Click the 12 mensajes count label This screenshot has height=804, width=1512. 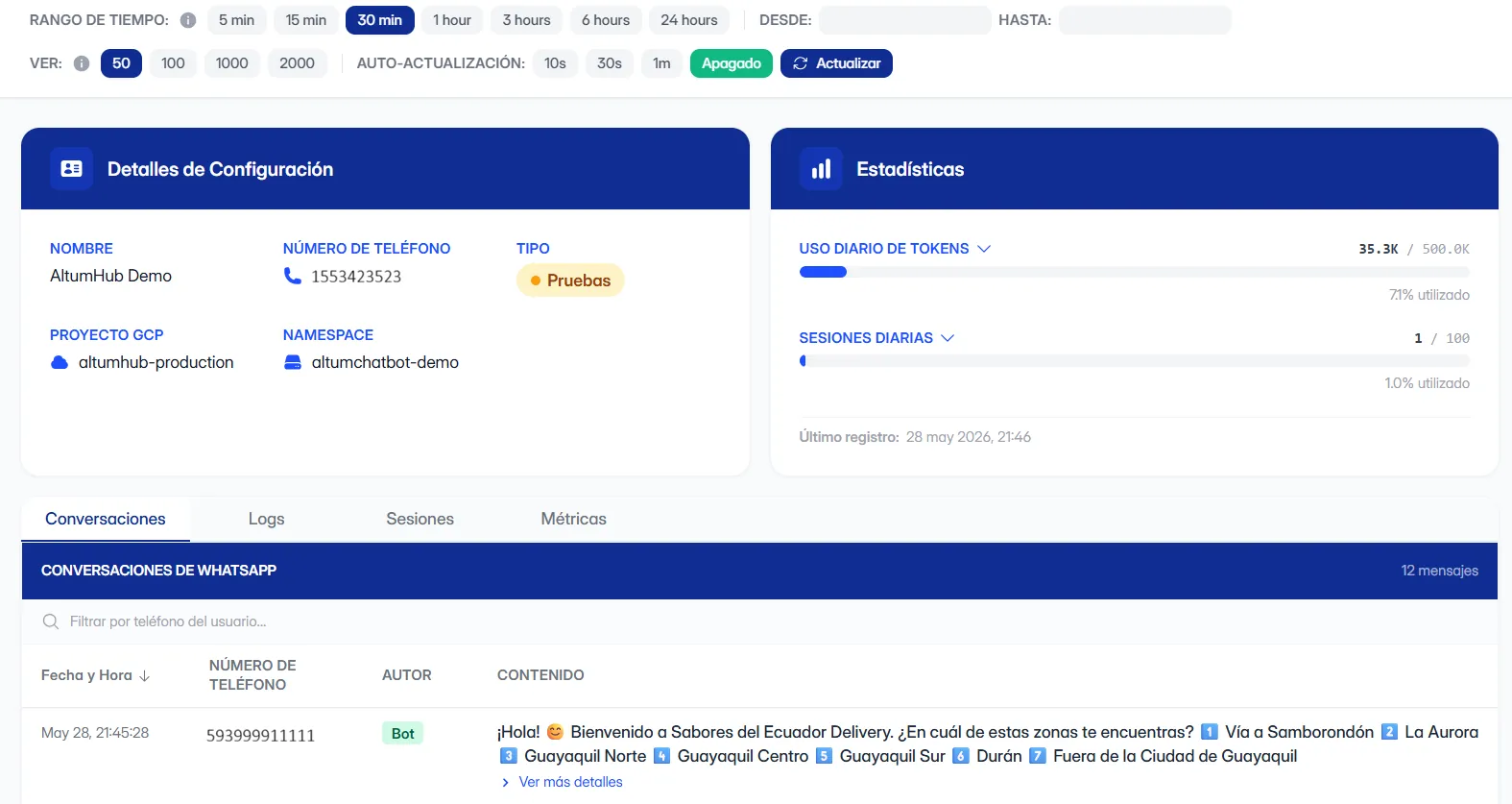1439,571
